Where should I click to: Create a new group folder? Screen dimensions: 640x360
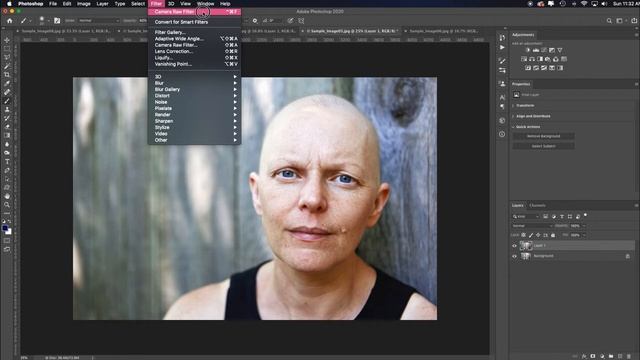coord(611,356)
